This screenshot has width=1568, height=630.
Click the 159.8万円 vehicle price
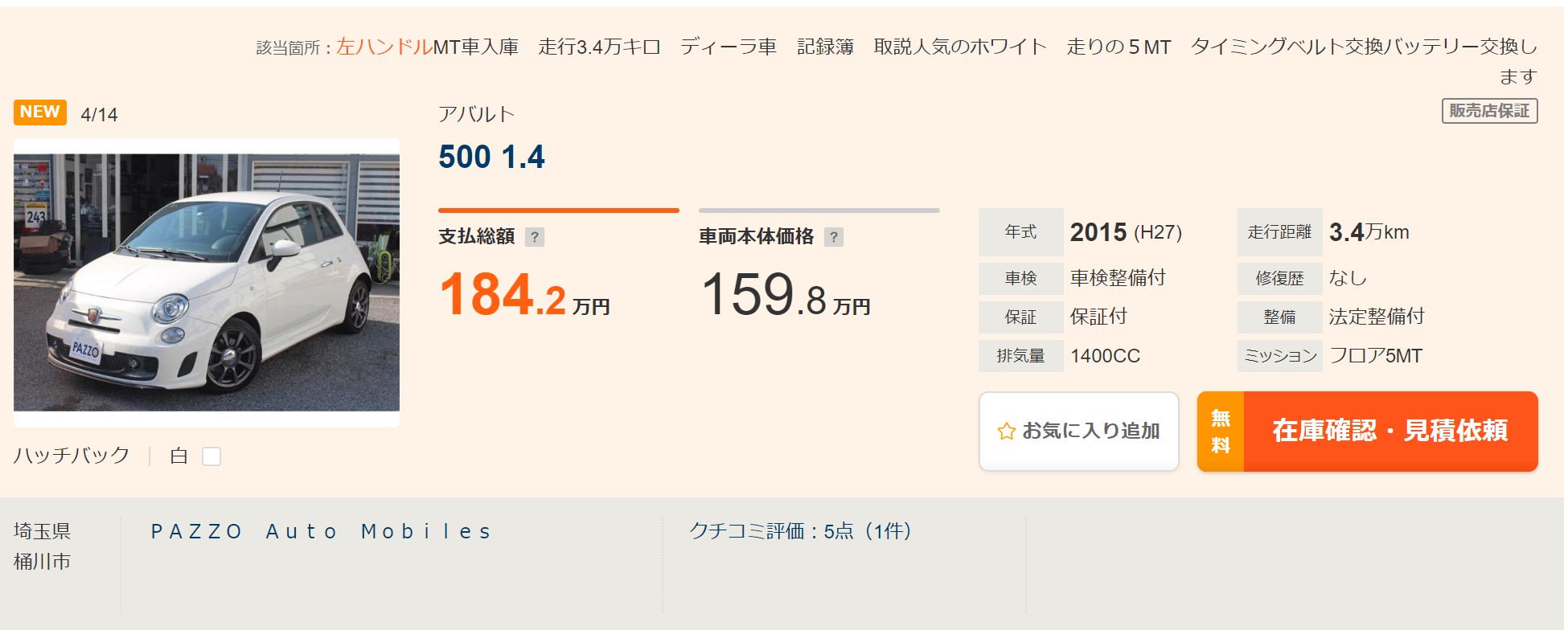786,294
